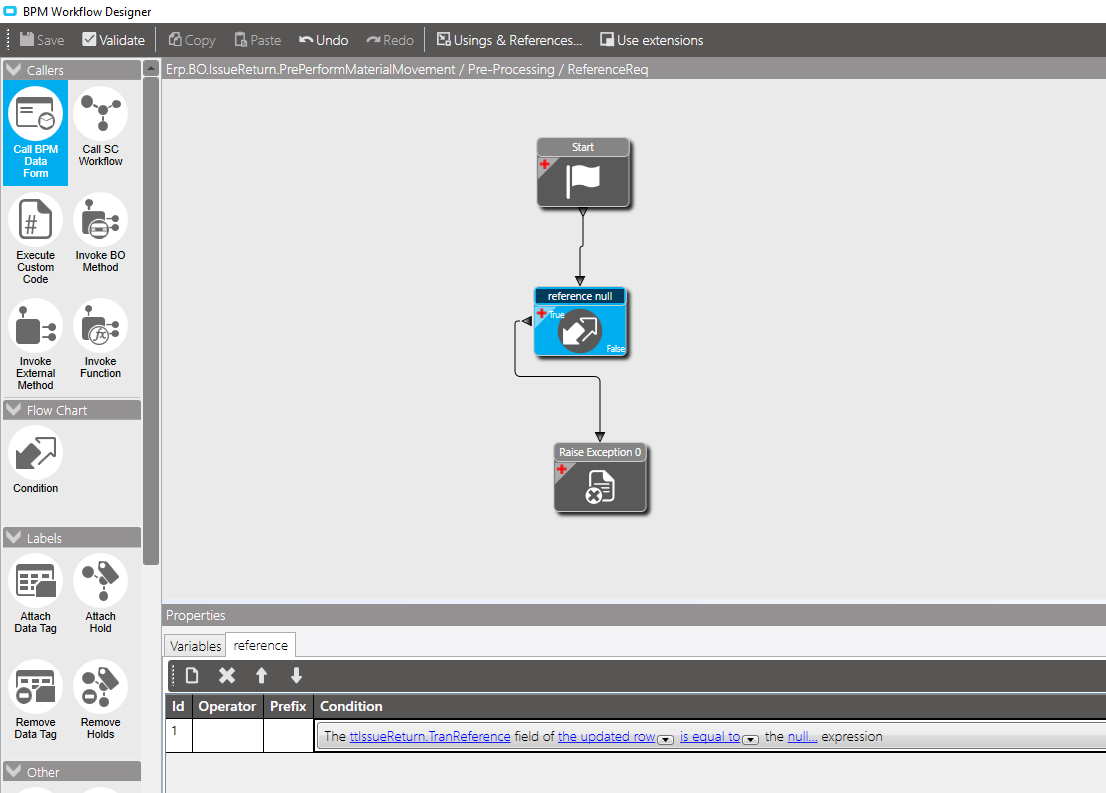Switch to the reference tab
1106x793 pixels.
pyautogui.click(x=260, y=645)
